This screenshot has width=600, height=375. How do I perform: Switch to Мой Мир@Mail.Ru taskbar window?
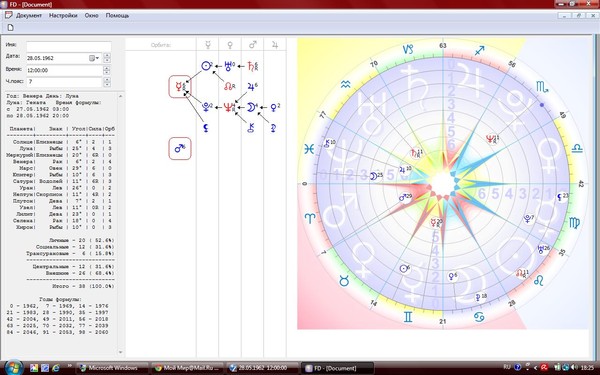pos(186,368)
